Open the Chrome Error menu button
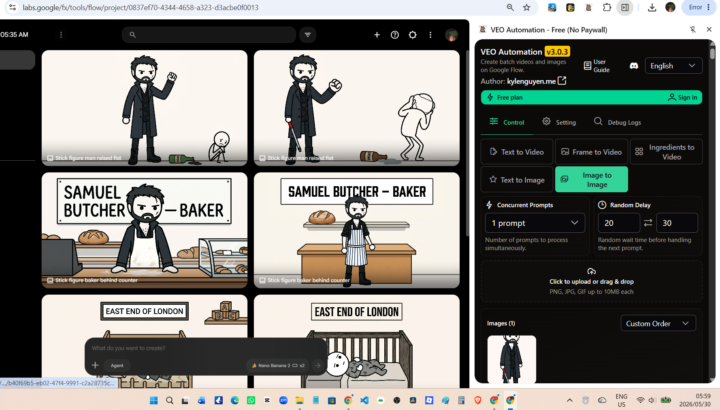 click(x=699, y=7)
